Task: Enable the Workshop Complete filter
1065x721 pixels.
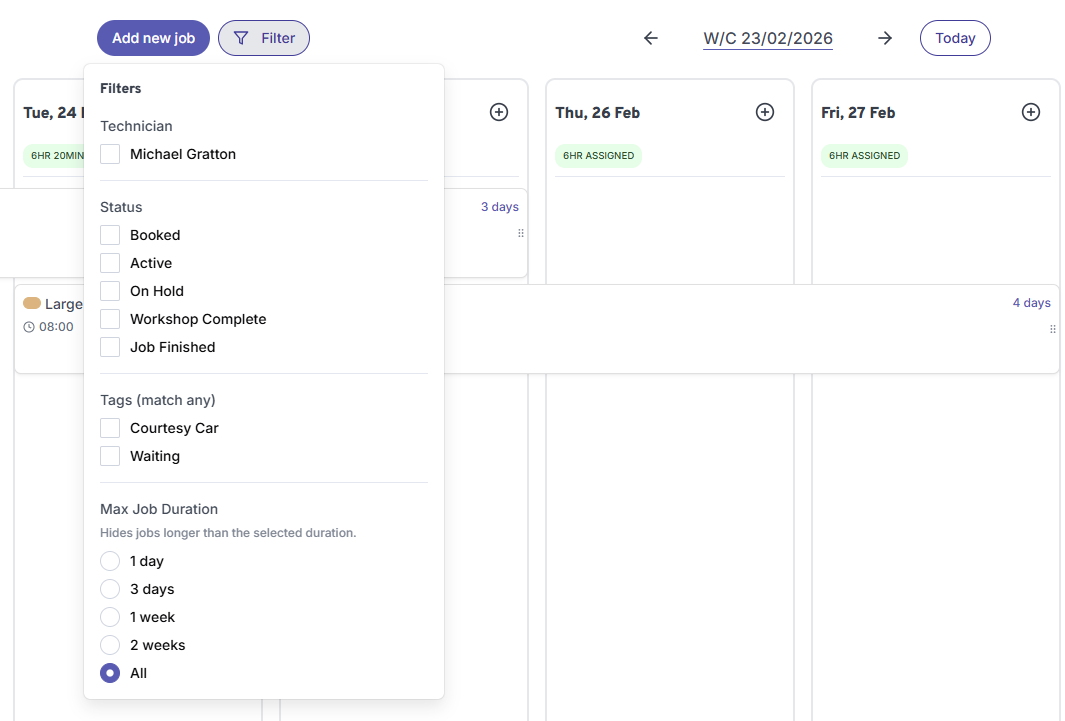Action: point(110,318)
